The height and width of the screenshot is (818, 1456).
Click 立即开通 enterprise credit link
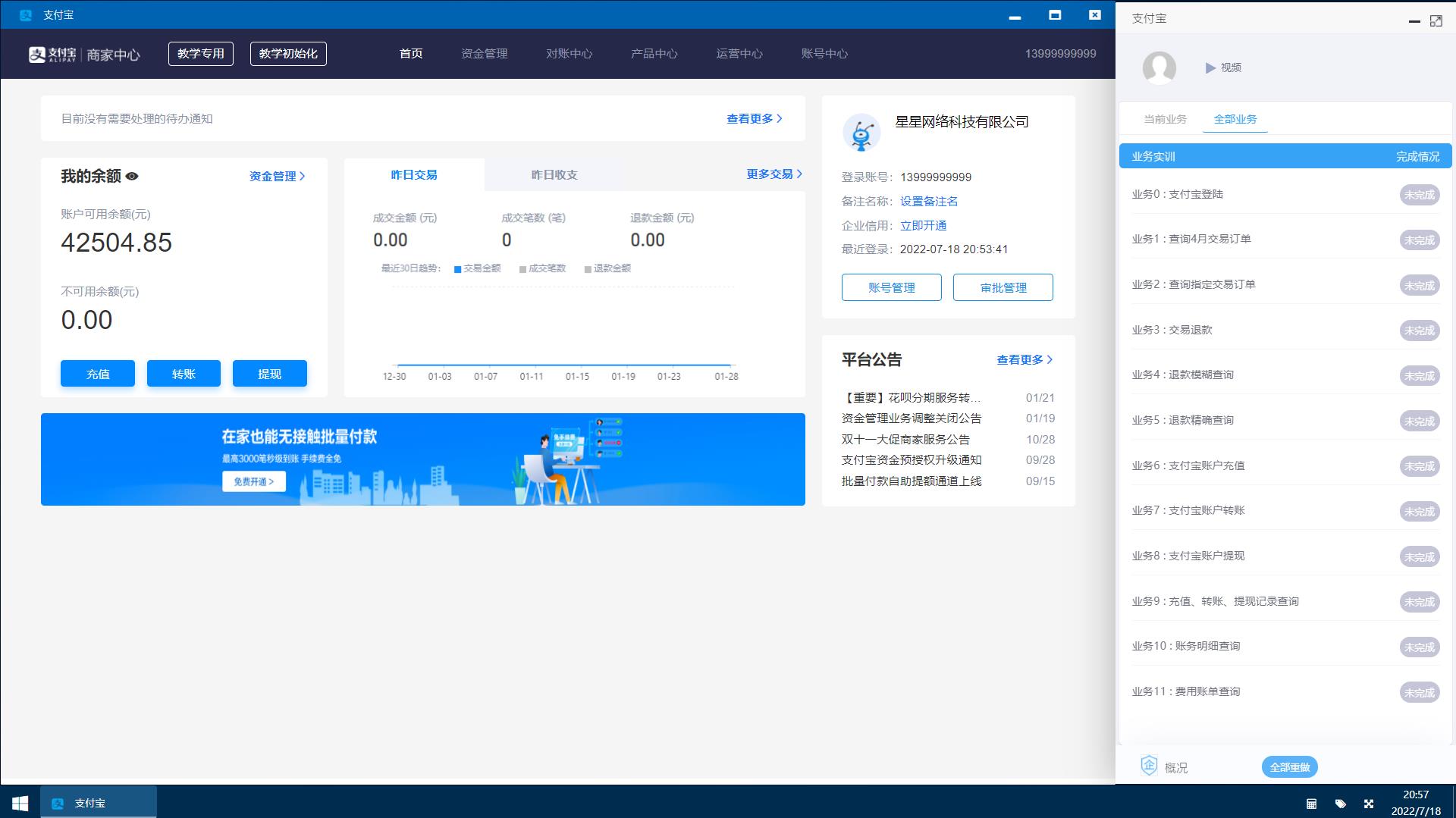[x=923, y=226]
